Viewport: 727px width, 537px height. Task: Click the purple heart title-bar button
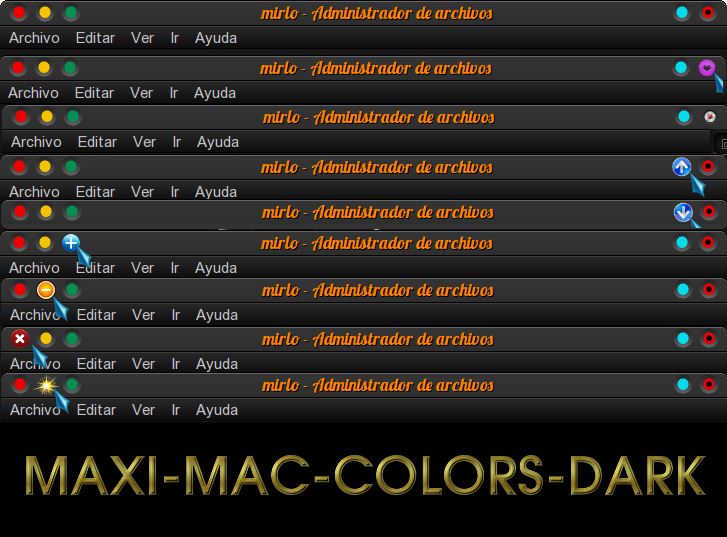707,68
